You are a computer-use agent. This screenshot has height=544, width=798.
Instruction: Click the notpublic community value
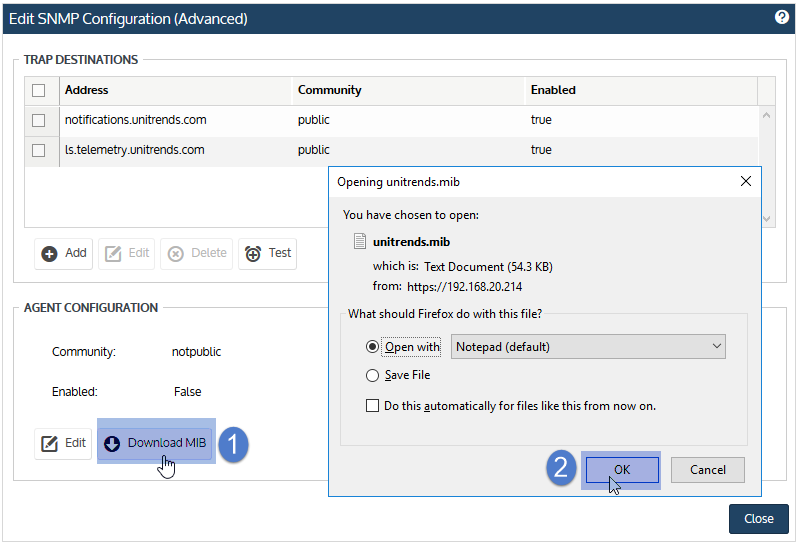tap(196, 352)
